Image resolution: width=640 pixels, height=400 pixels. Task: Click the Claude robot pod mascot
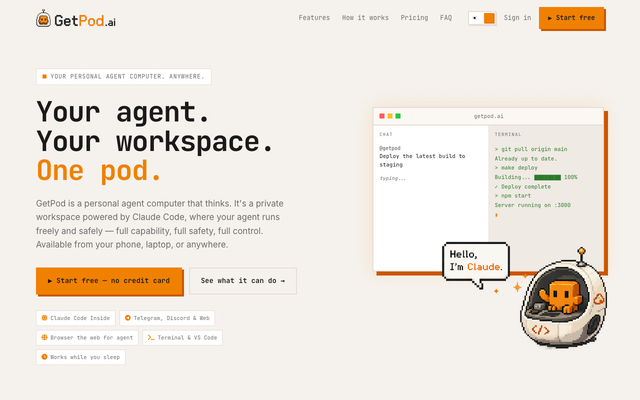pyautogui.click(x=563, y=300)
